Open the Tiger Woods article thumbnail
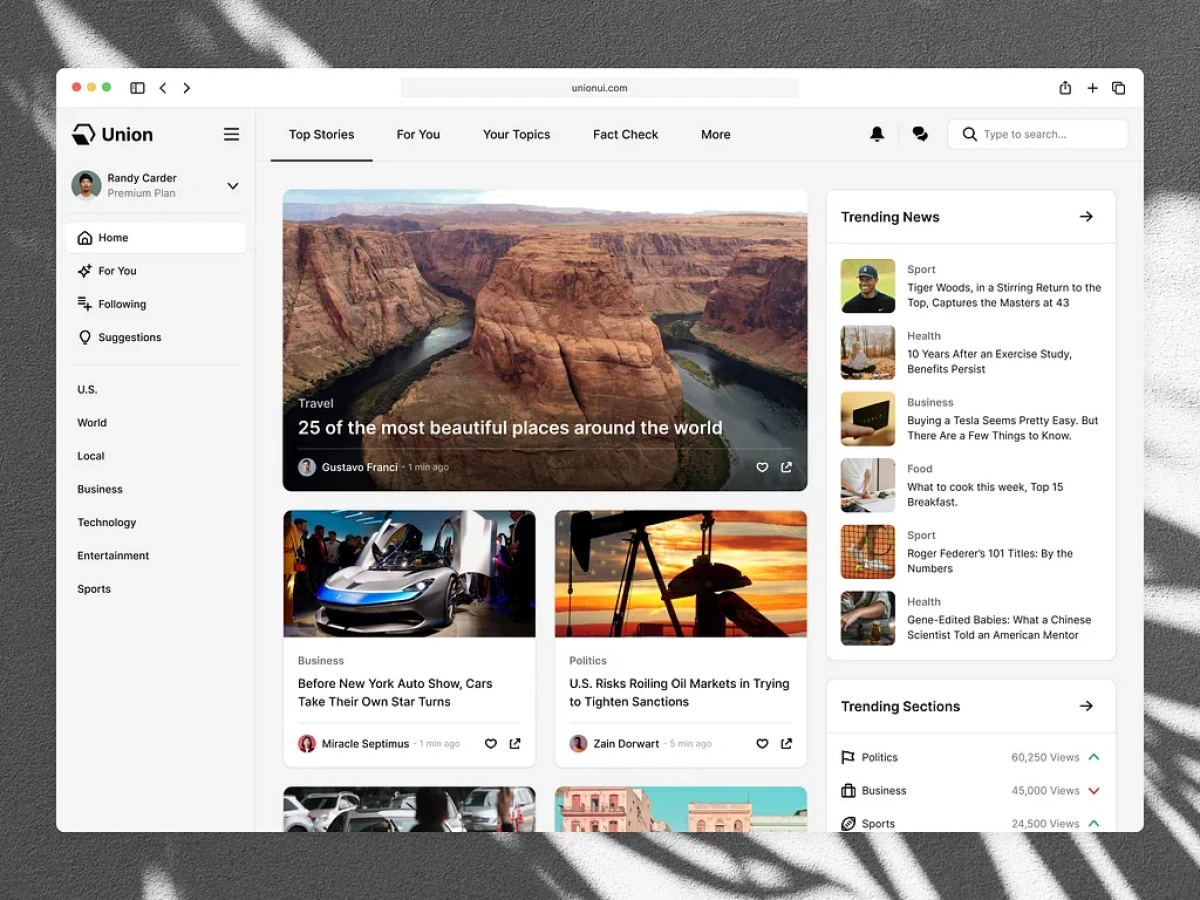Image resolution: width=1200 pixels, height=900 pixels. 867,286
